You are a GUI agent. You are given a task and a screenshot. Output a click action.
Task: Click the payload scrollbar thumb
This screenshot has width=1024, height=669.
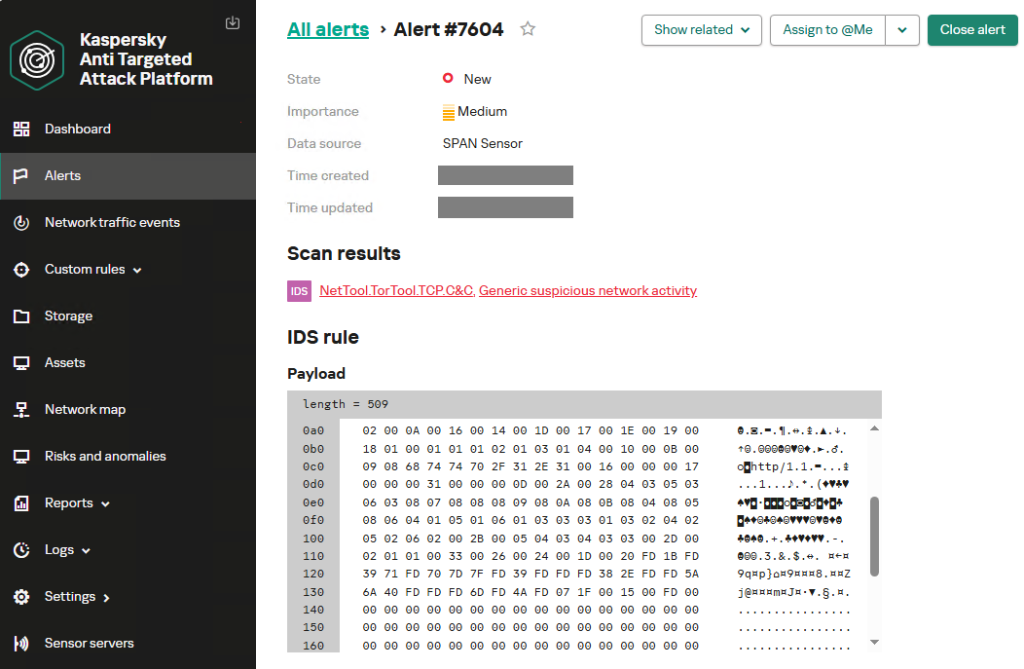pos(874,536)
